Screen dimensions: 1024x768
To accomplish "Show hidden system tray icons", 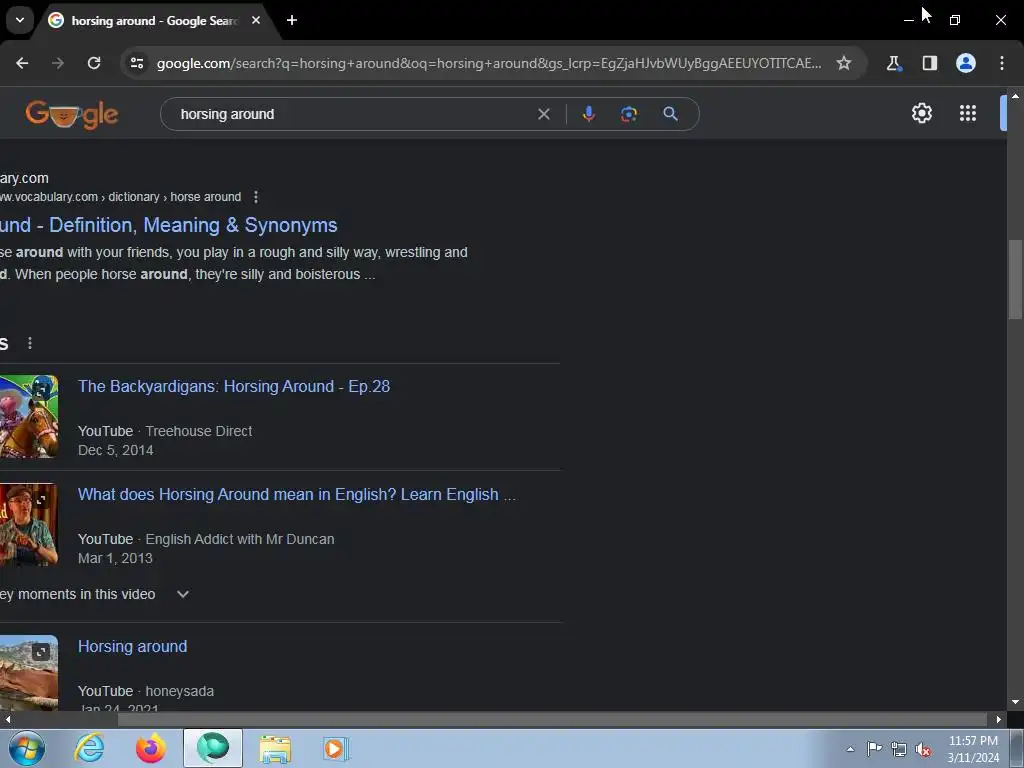I will (850, 749).
